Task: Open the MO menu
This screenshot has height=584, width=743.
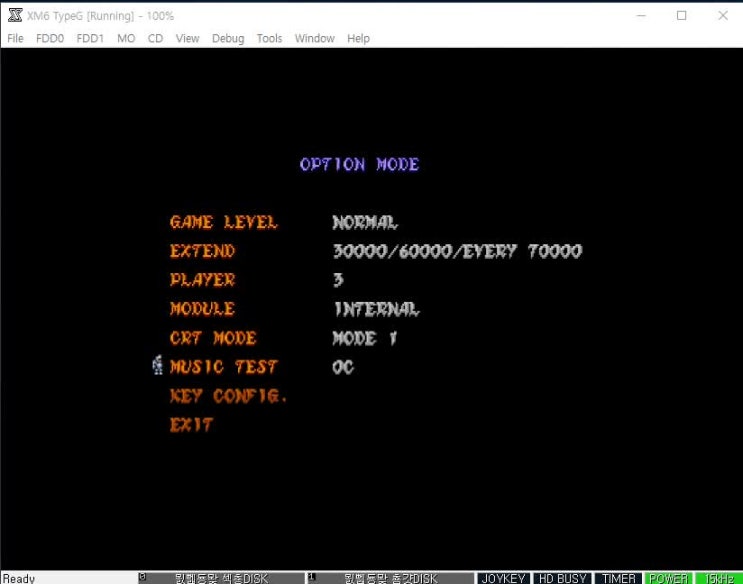Action: pyautogui.click(x=126, y=38)
